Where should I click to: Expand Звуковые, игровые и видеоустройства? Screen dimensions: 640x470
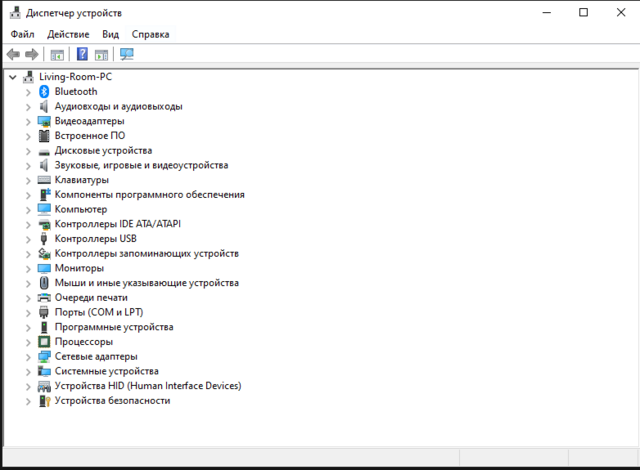pyautogui.click(x=28, y=166)
